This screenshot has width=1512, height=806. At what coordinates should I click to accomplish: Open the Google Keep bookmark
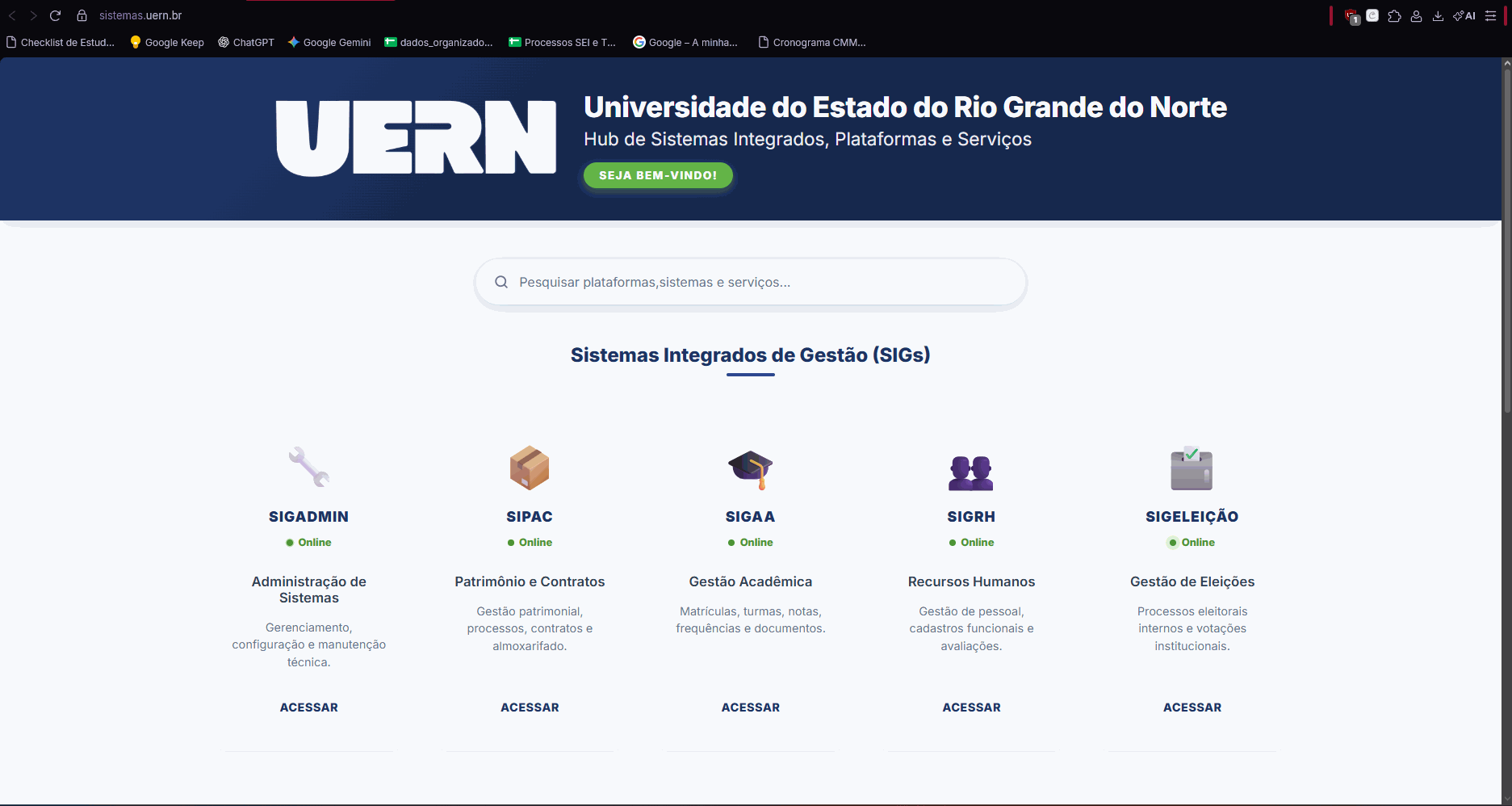(167, 42)
